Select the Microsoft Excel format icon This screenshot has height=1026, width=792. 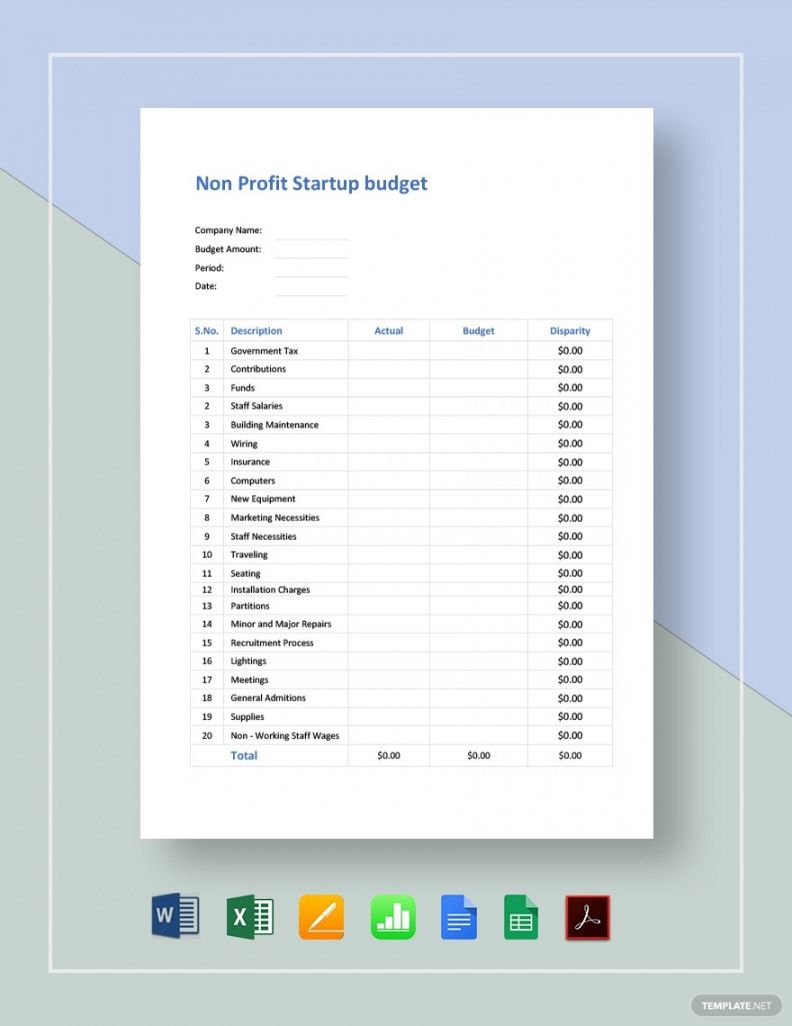(x=250, y=916)
